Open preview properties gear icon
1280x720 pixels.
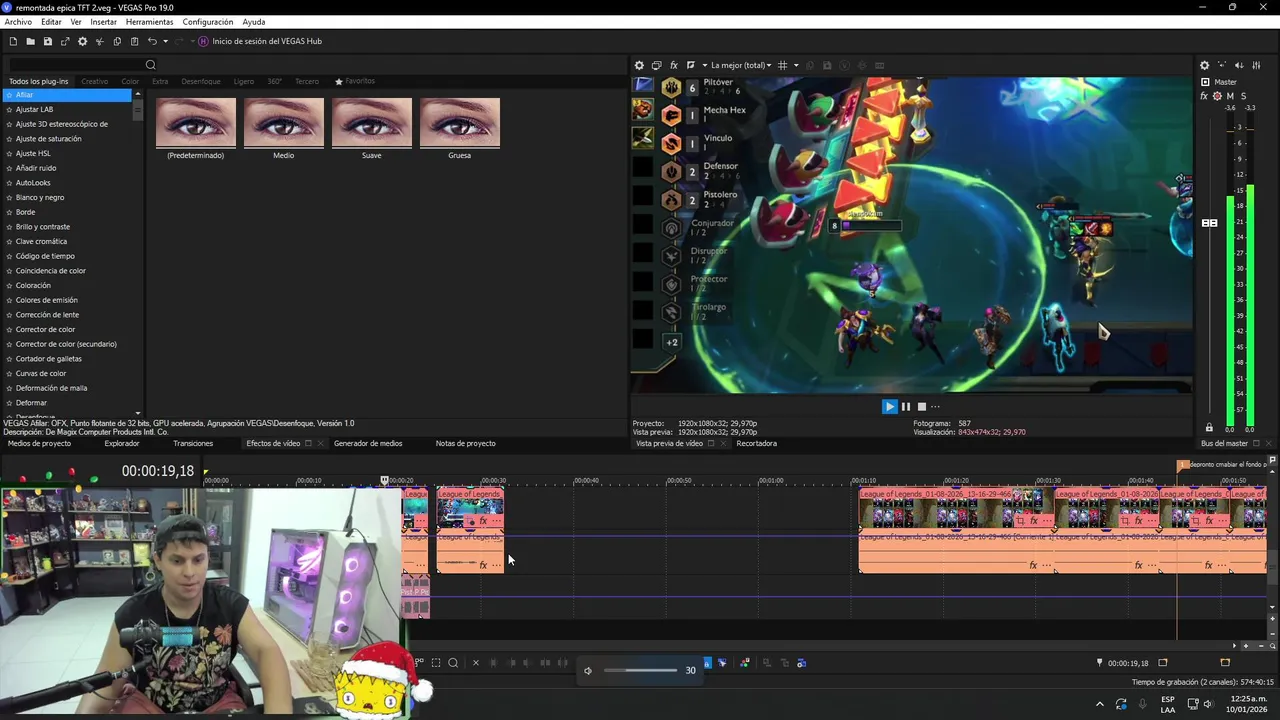(640, 65)
